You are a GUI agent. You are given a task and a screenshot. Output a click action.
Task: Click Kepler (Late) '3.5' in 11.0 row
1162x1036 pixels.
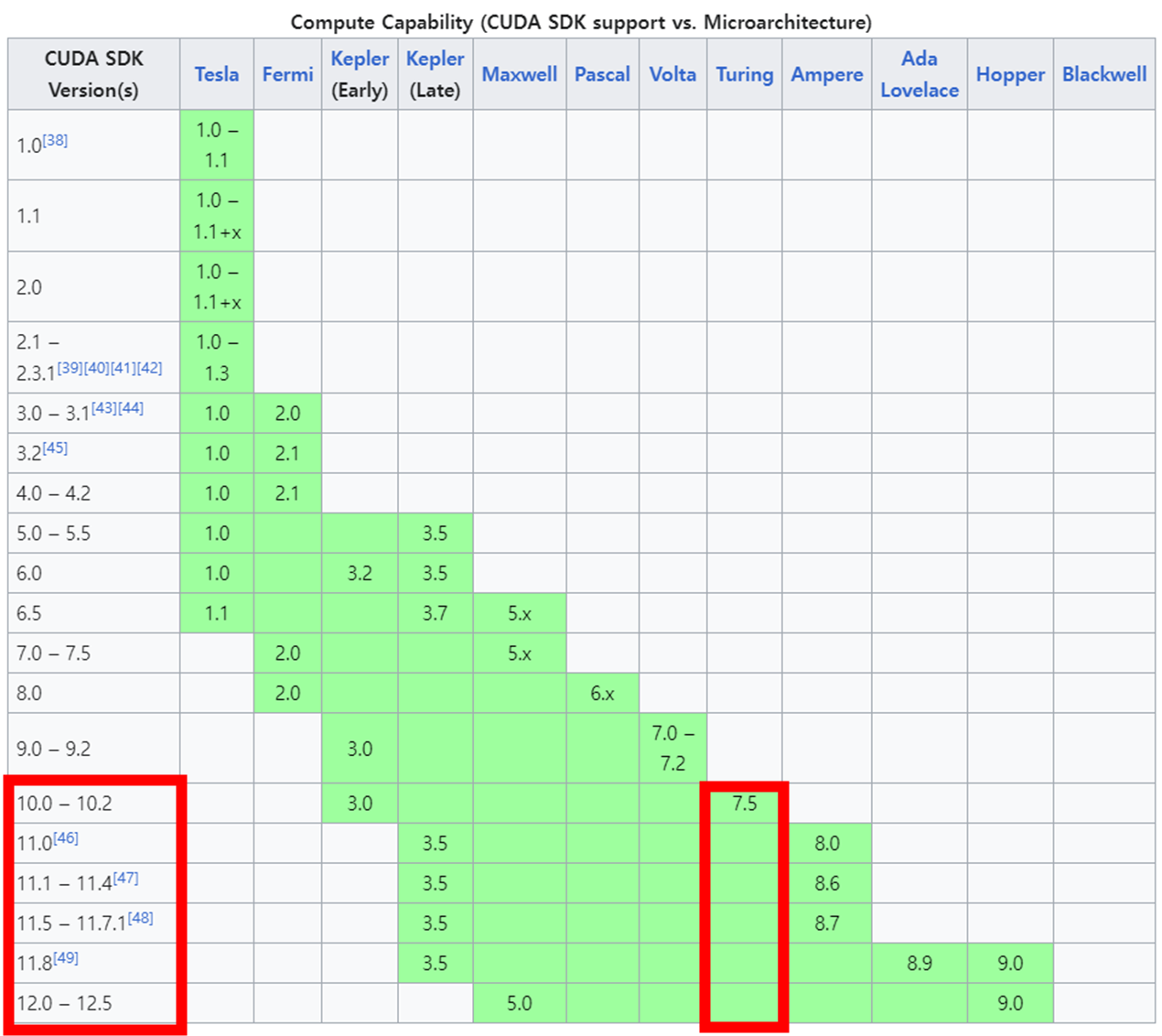[x=435, y=843]
